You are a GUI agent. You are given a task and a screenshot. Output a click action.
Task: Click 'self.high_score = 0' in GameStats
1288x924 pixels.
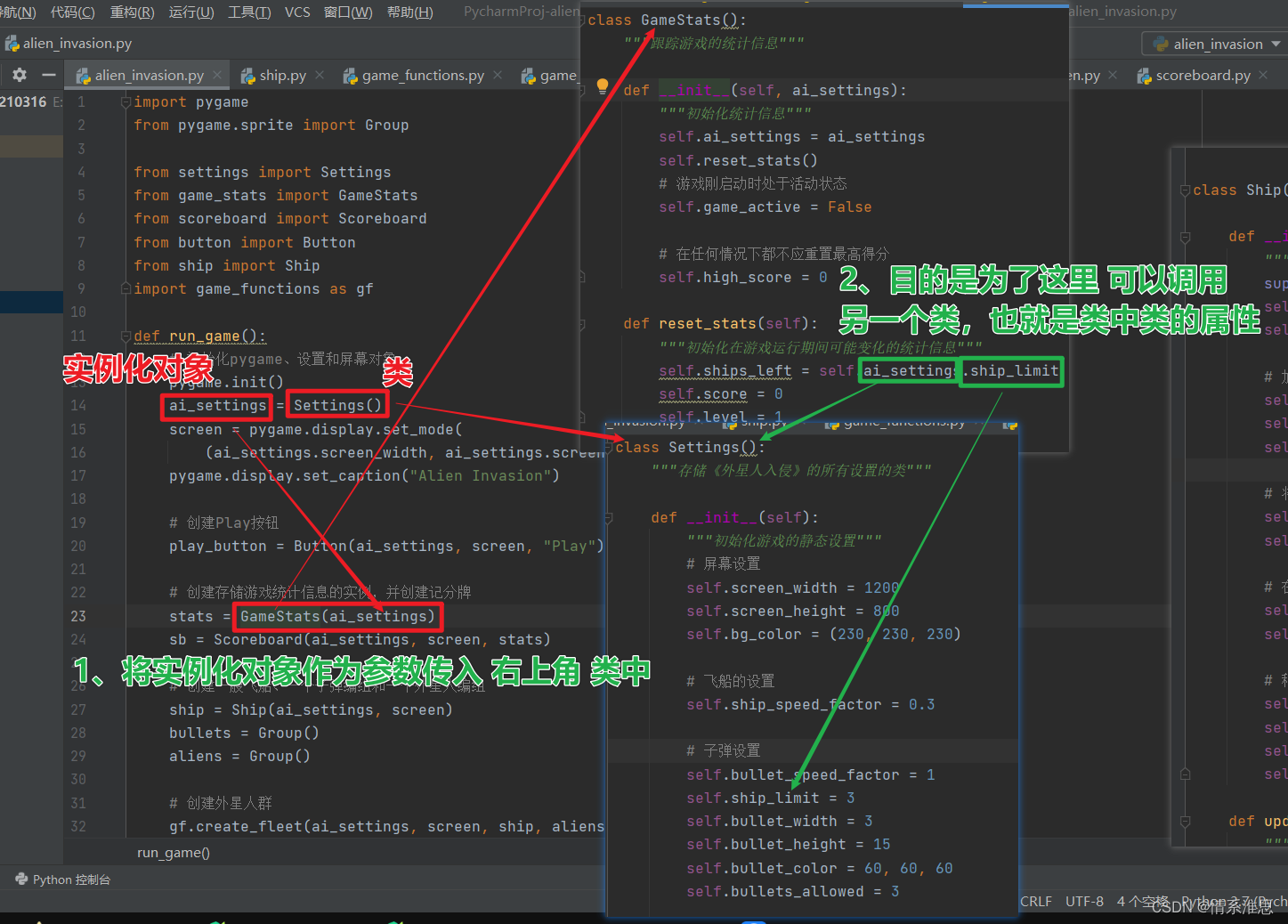pos(743,277)
